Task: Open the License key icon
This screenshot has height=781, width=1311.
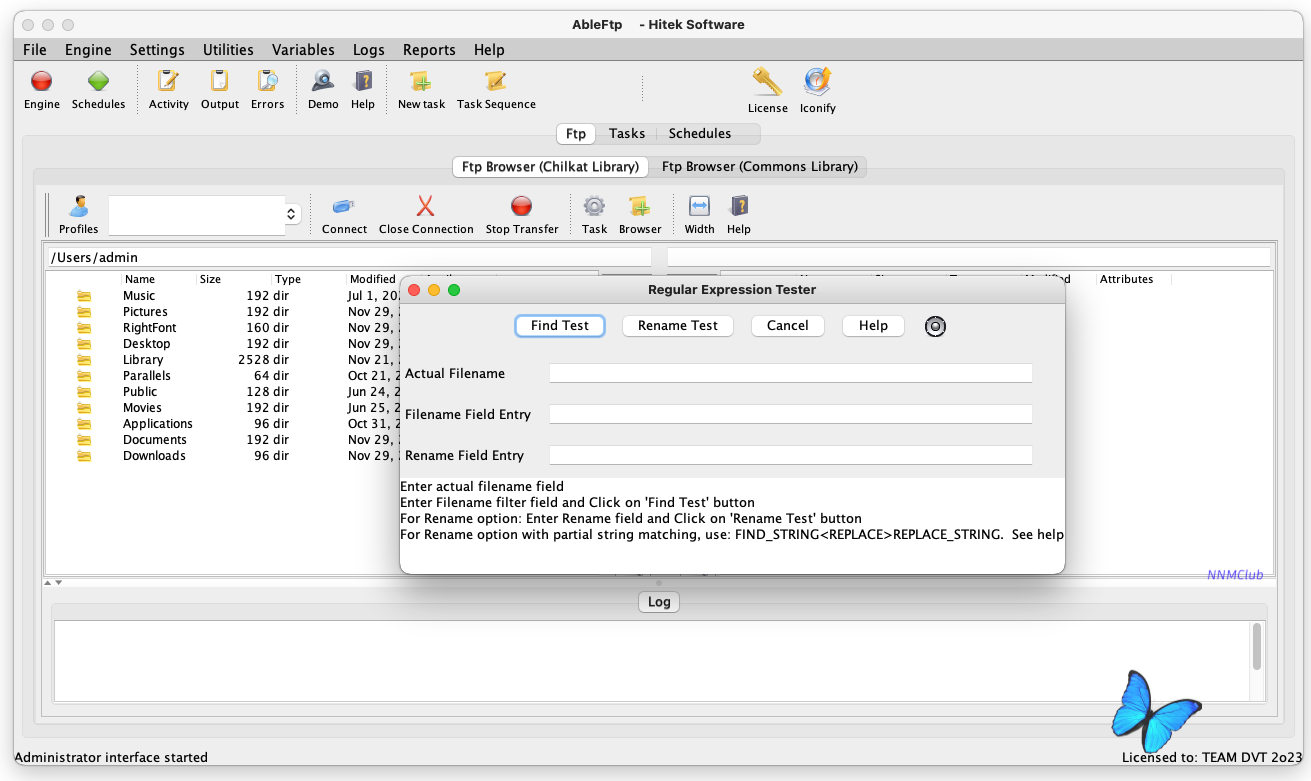Action: coord(767,82)
